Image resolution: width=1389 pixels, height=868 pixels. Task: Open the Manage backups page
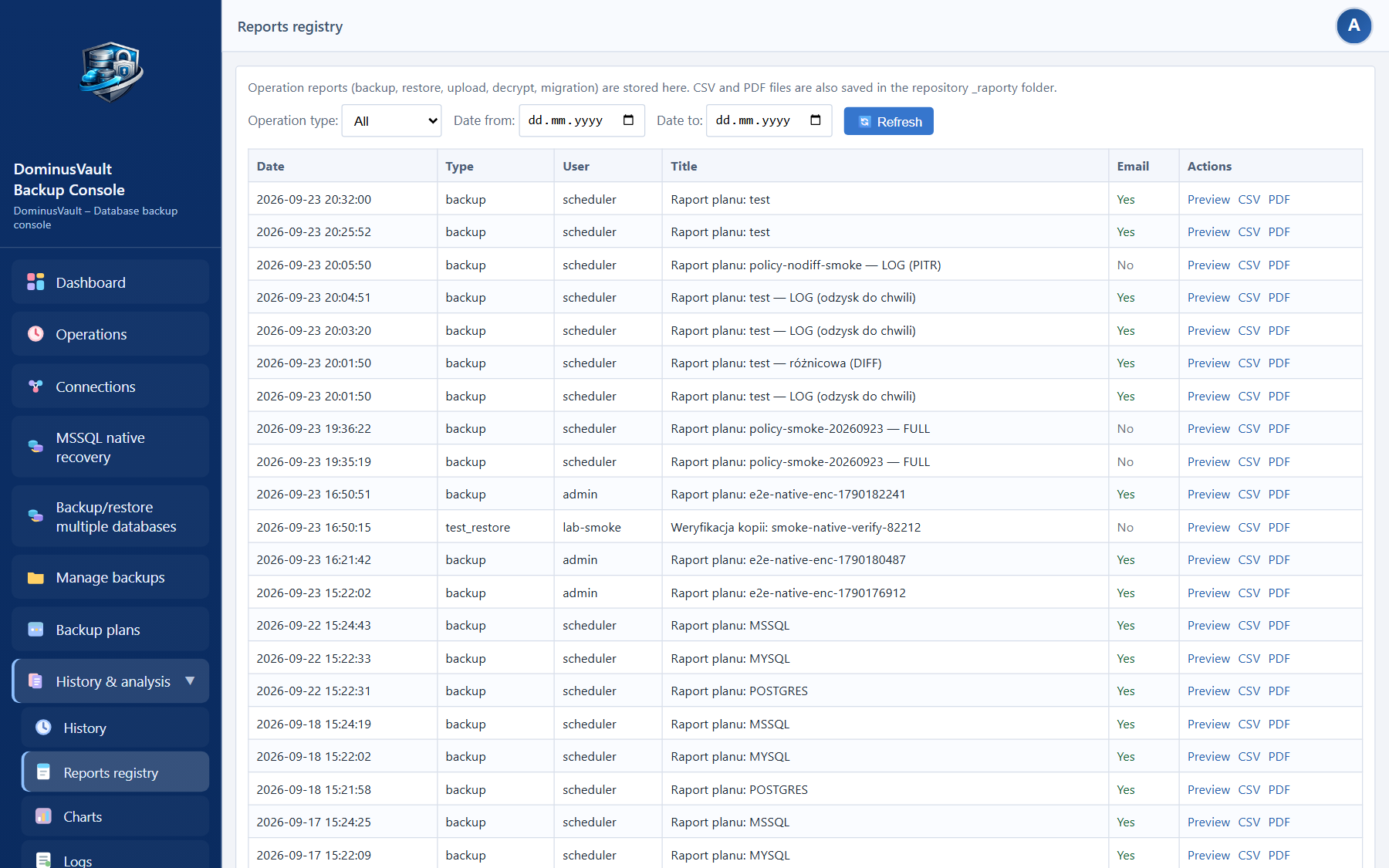110,578
